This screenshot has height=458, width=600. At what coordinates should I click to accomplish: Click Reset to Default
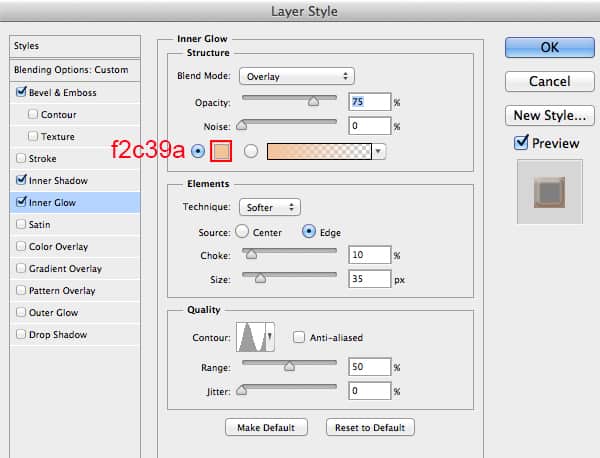click(370, 427)
